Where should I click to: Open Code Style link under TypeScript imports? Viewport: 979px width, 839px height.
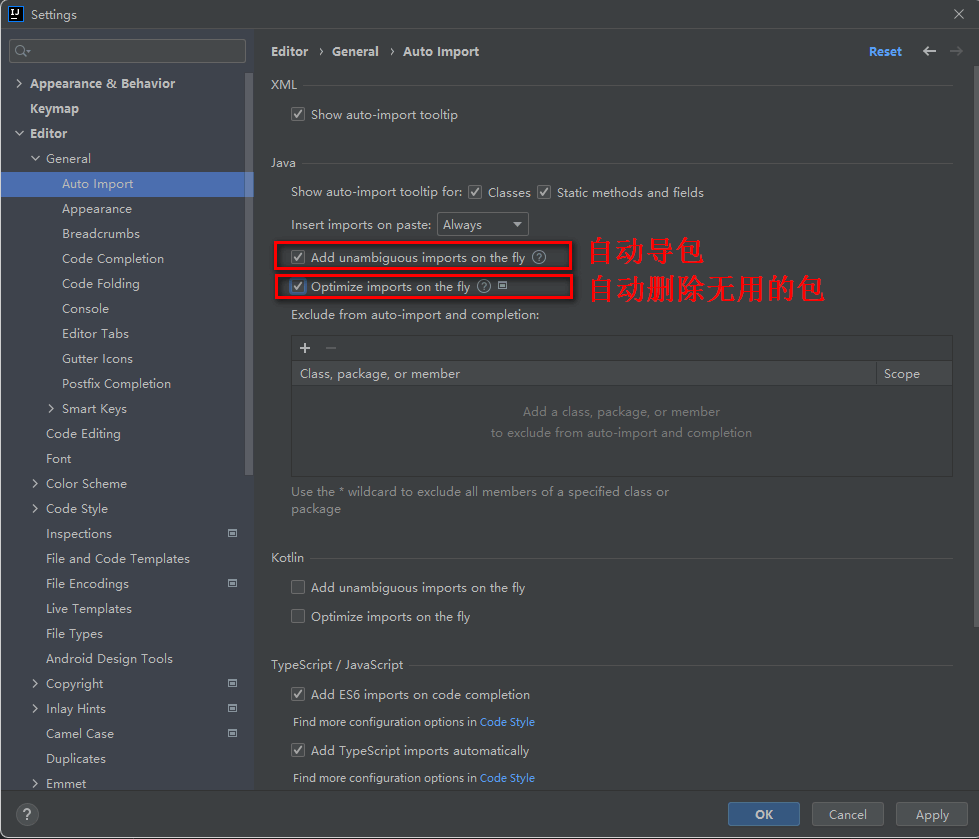pos(507,778)
